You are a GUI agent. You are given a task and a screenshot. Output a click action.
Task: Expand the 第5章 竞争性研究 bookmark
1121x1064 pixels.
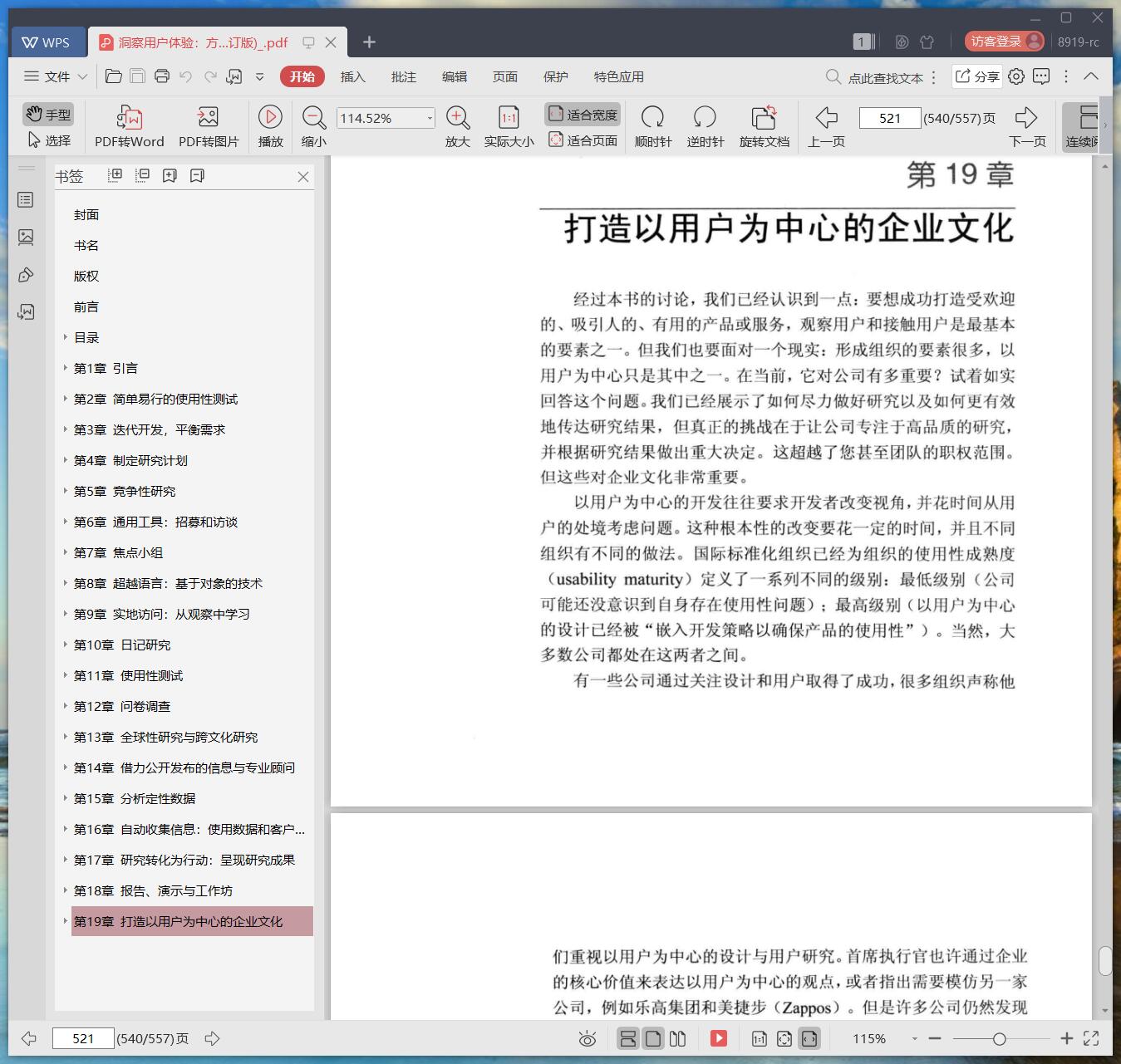click(66, 491)
